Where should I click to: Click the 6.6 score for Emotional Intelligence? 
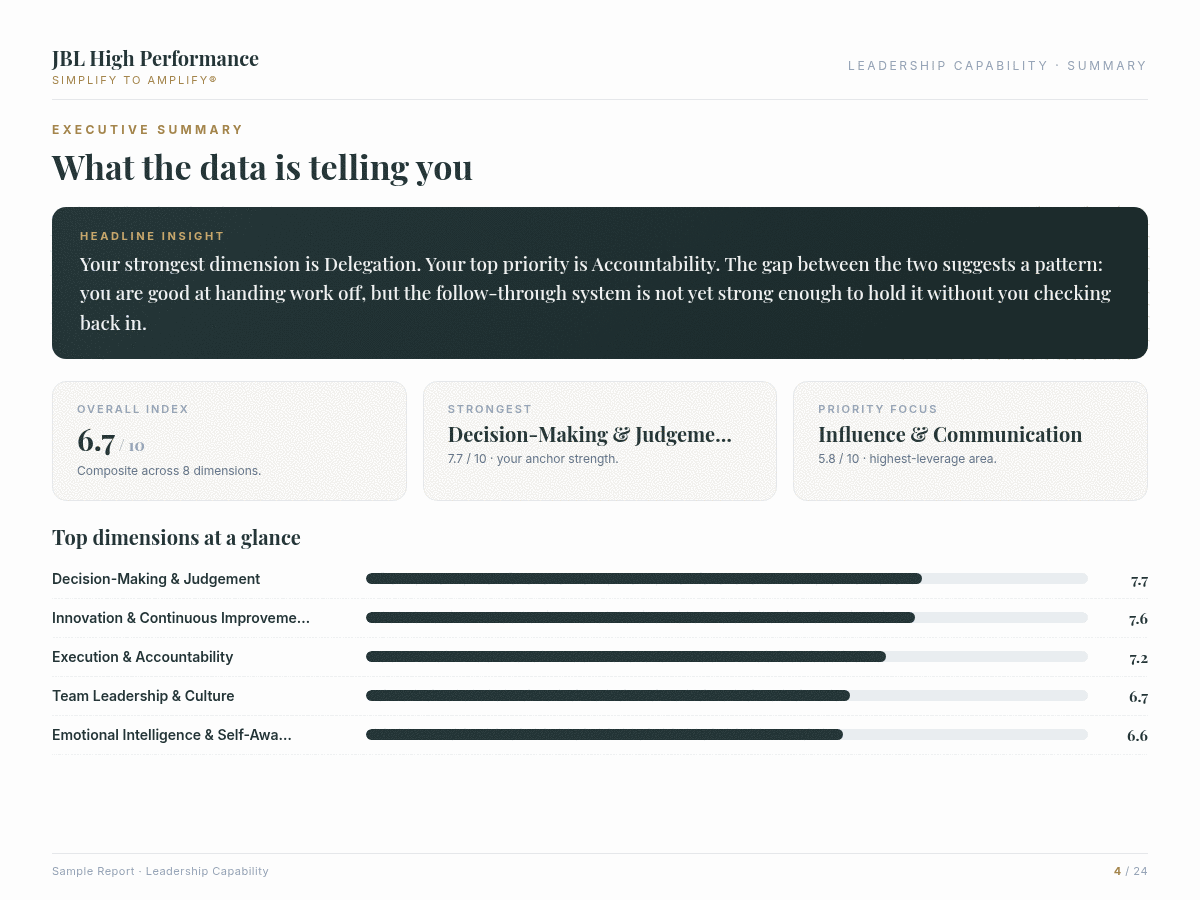coord(1137,736)
